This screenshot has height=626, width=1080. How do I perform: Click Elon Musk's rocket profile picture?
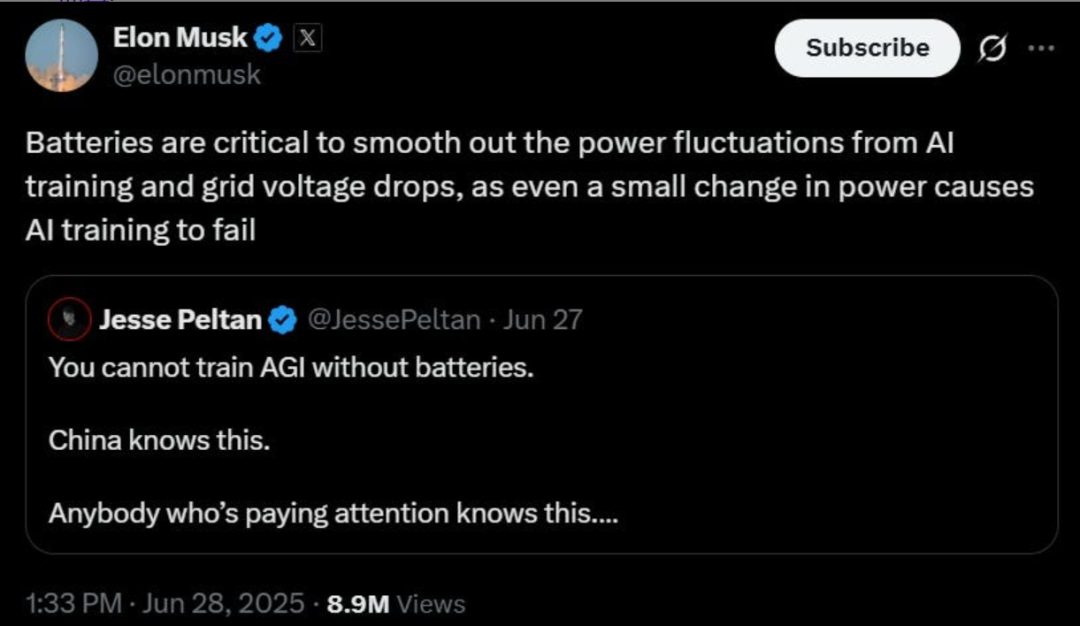pyautogui.click(x=62, y=56)
